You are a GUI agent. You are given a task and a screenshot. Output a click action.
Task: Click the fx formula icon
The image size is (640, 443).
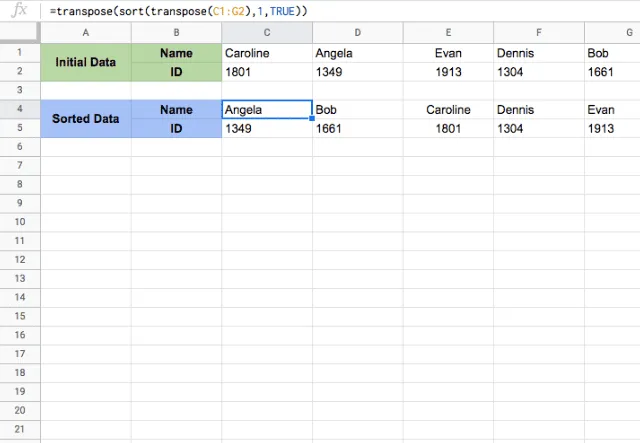point(19,10)
